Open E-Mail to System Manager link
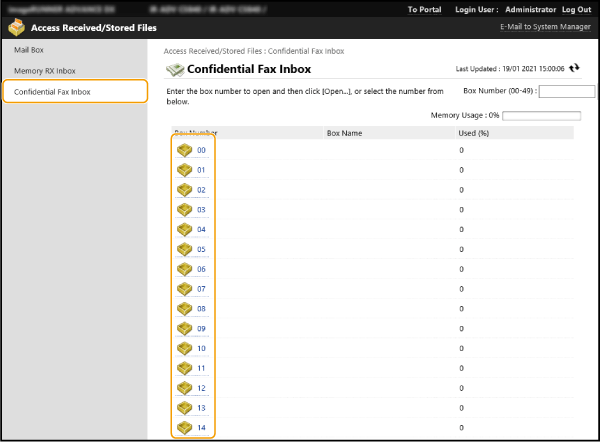The height and width of the screenshot is (442, 600). tap(545, 27)
